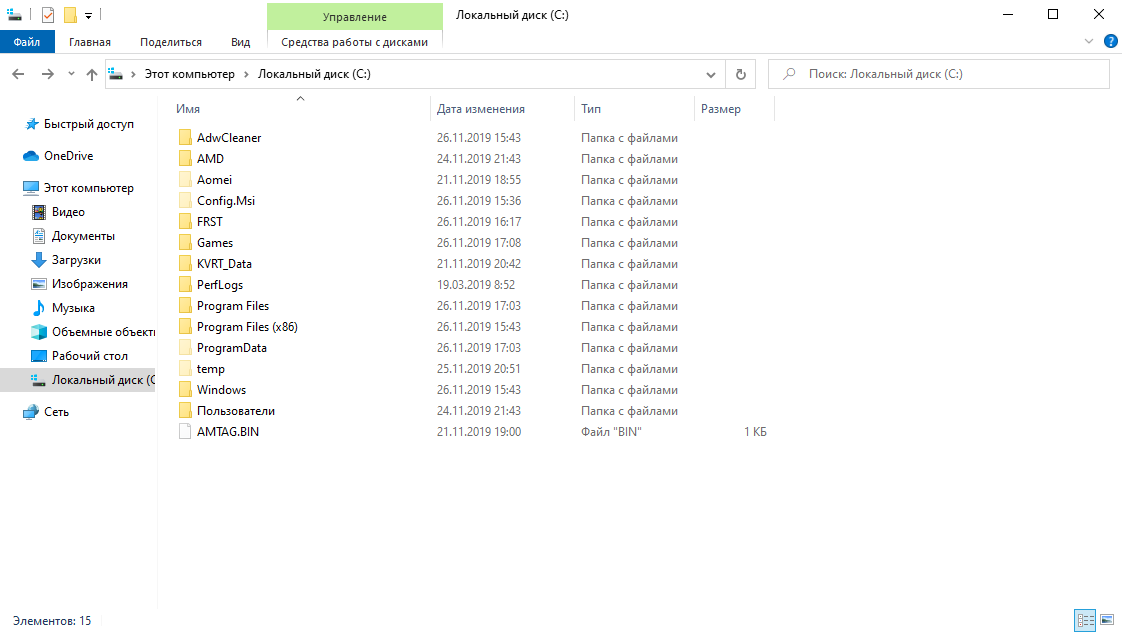
Task: Expand the ribbon chevron
Action: pyautogui.click(x=1089, y=42)
